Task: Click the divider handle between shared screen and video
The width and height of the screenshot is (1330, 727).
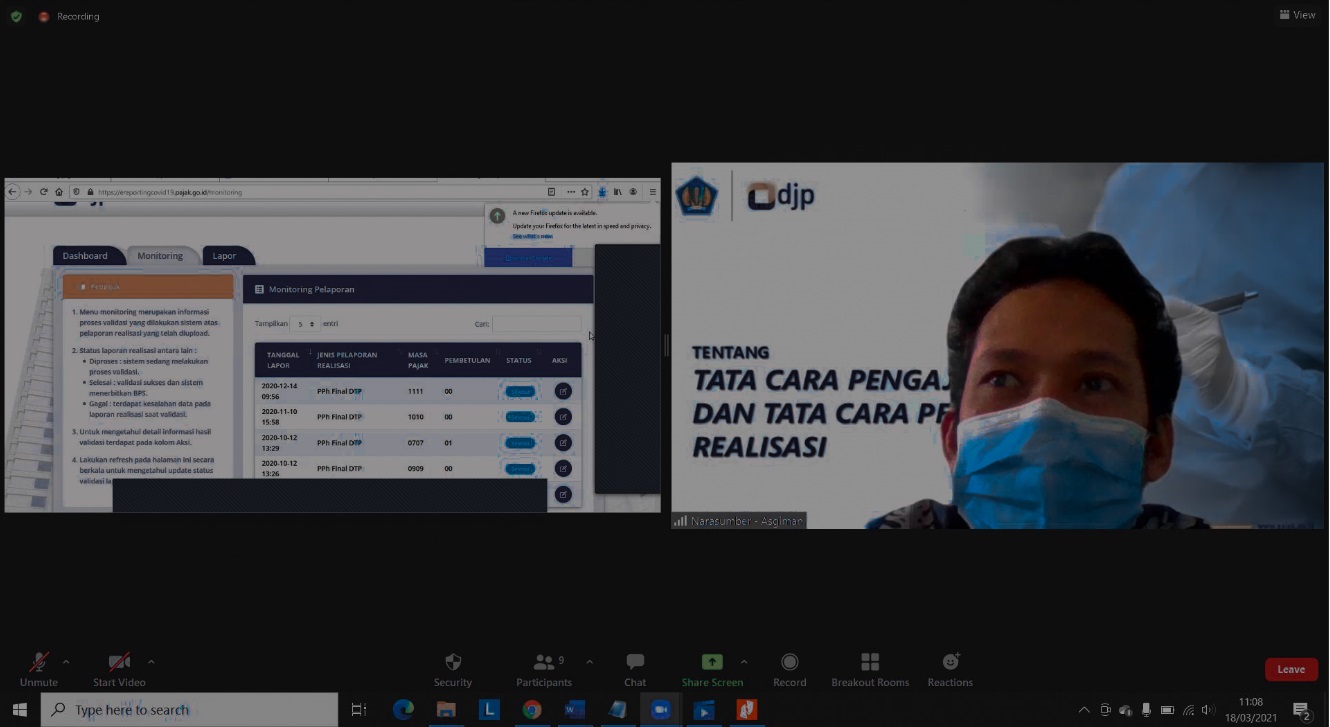Action: 666,345
